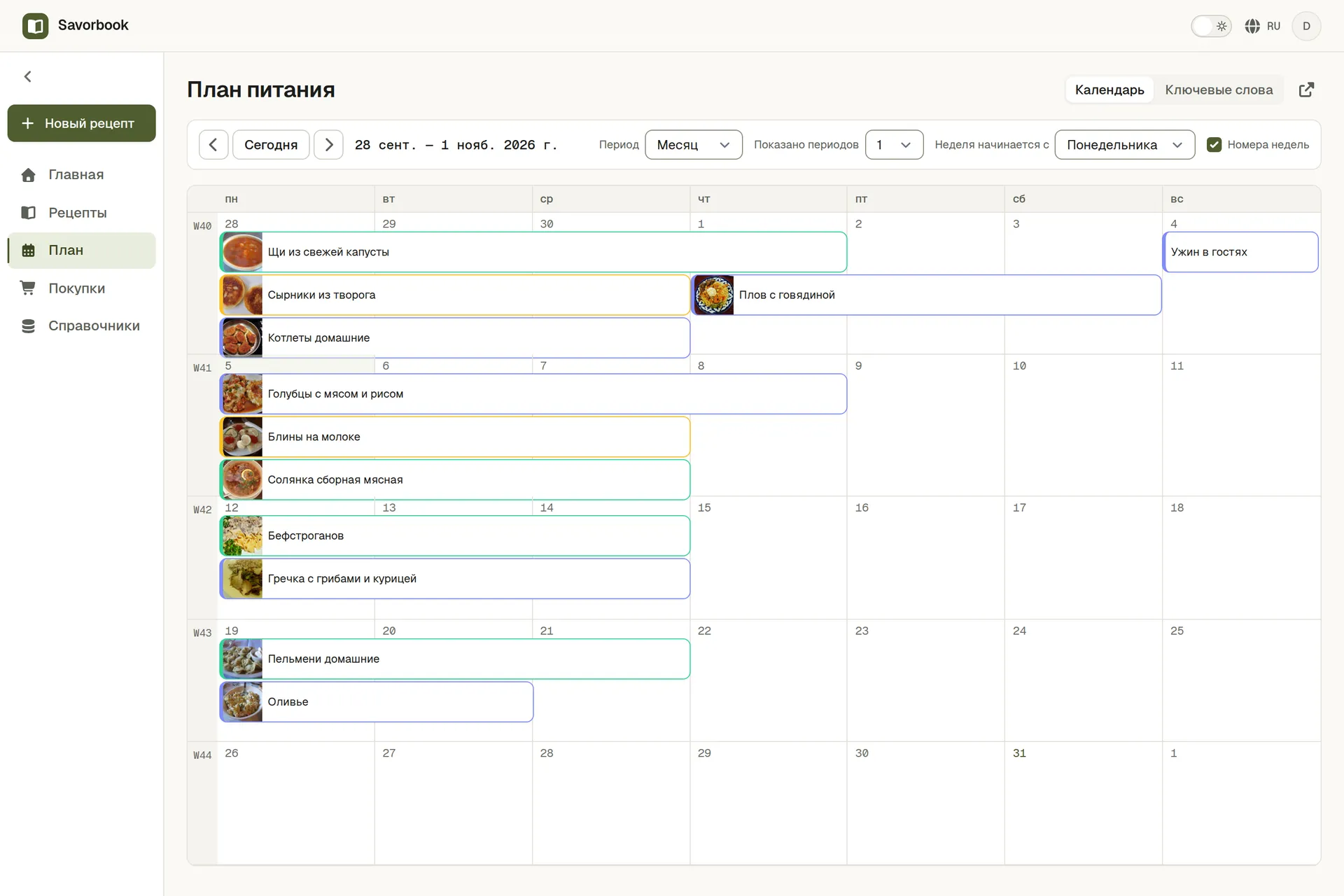The image size is (1344, 896).
Task: Switch to the Календарь tab
Action: [1109, 90]
